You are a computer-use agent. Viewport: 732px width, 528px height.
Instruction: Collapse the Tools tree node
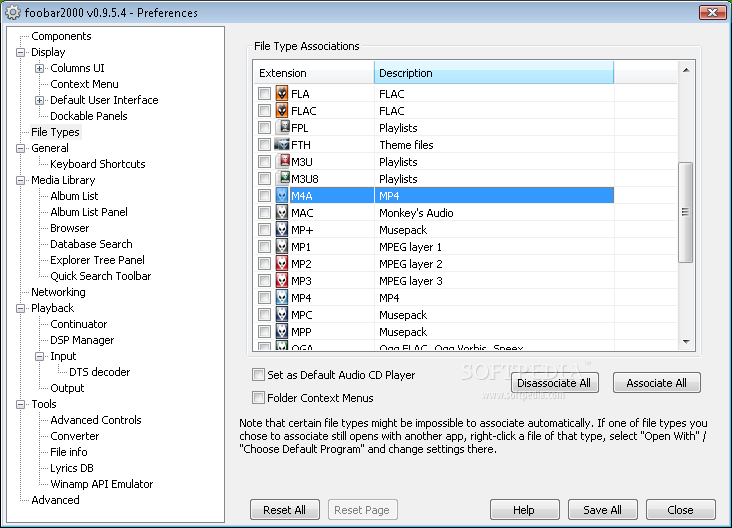[x=21, y=404]
